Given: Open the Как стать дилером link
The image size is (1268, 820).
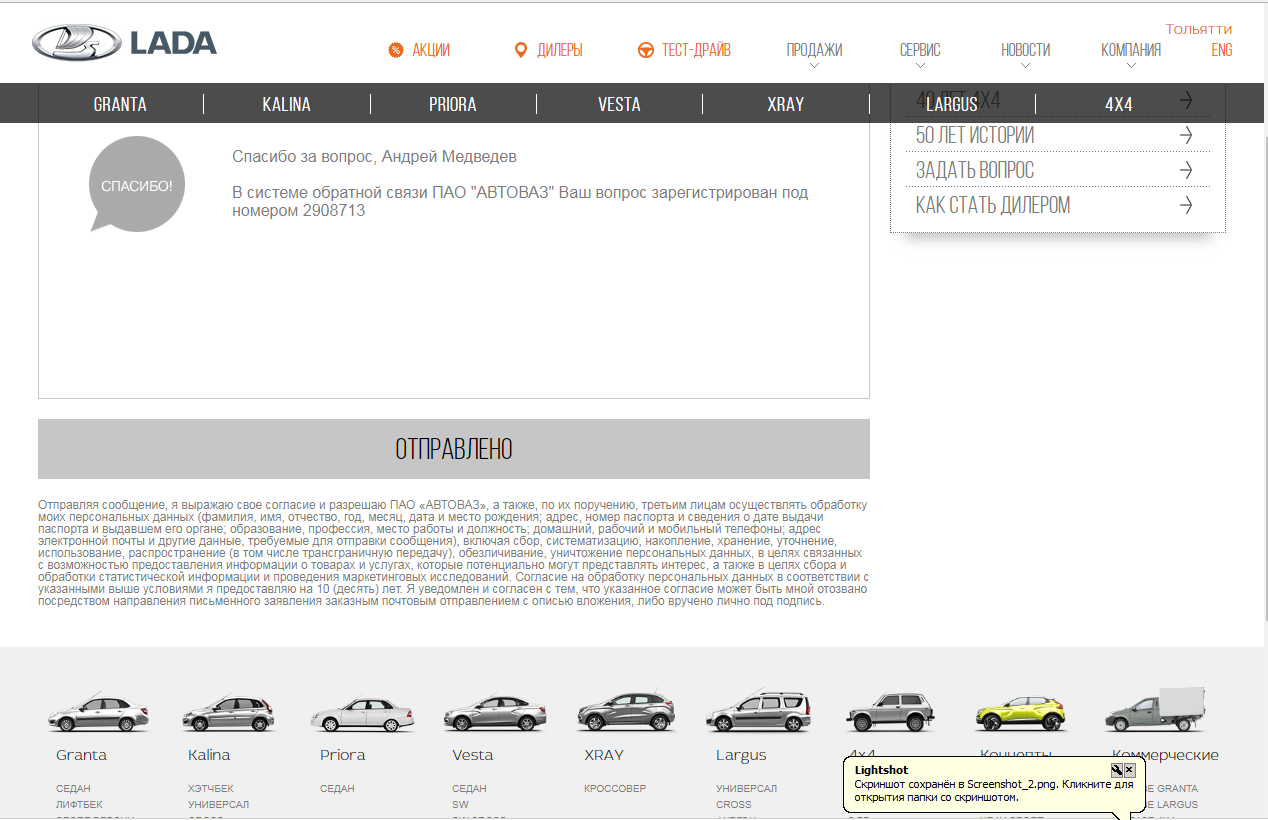Looking at the screenshot, I should 993,205.
